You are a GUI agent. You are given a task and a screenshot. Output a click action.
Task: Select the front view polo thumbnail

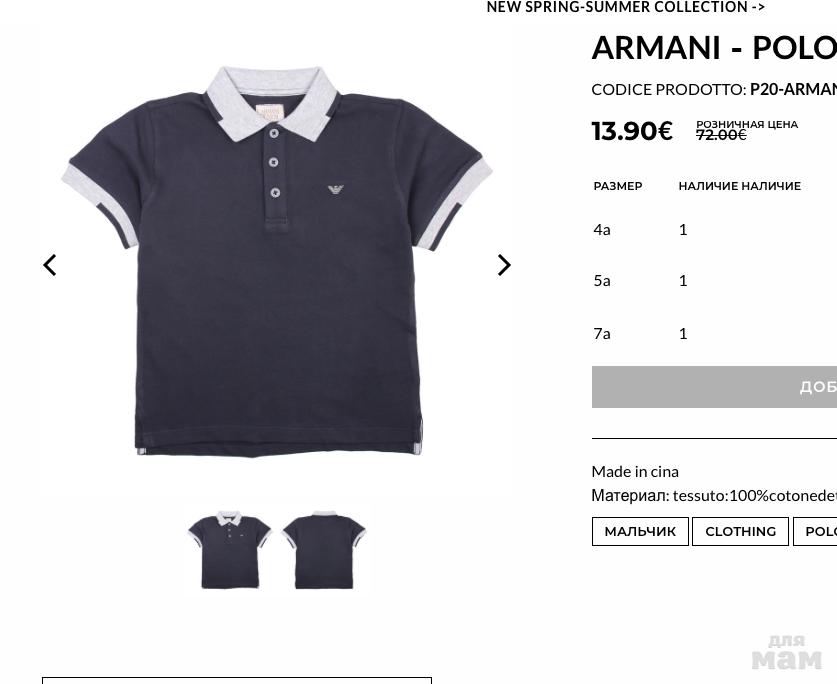point(231,549)
